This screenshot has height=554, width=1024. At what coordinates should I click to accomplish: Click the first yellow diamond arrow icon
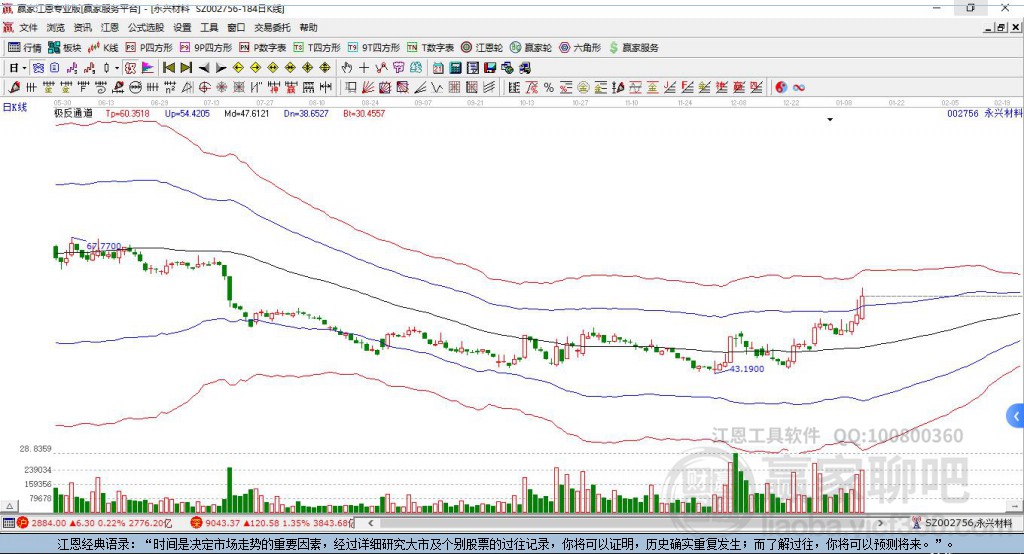238,68
